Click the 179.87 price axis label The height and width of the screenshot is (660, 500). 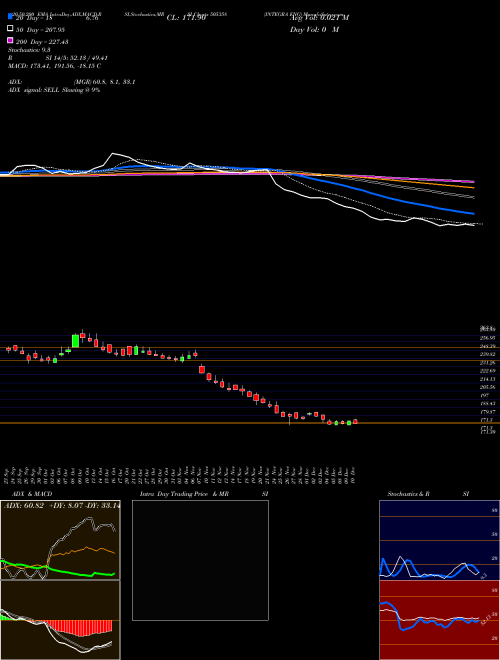coord(489,412)
